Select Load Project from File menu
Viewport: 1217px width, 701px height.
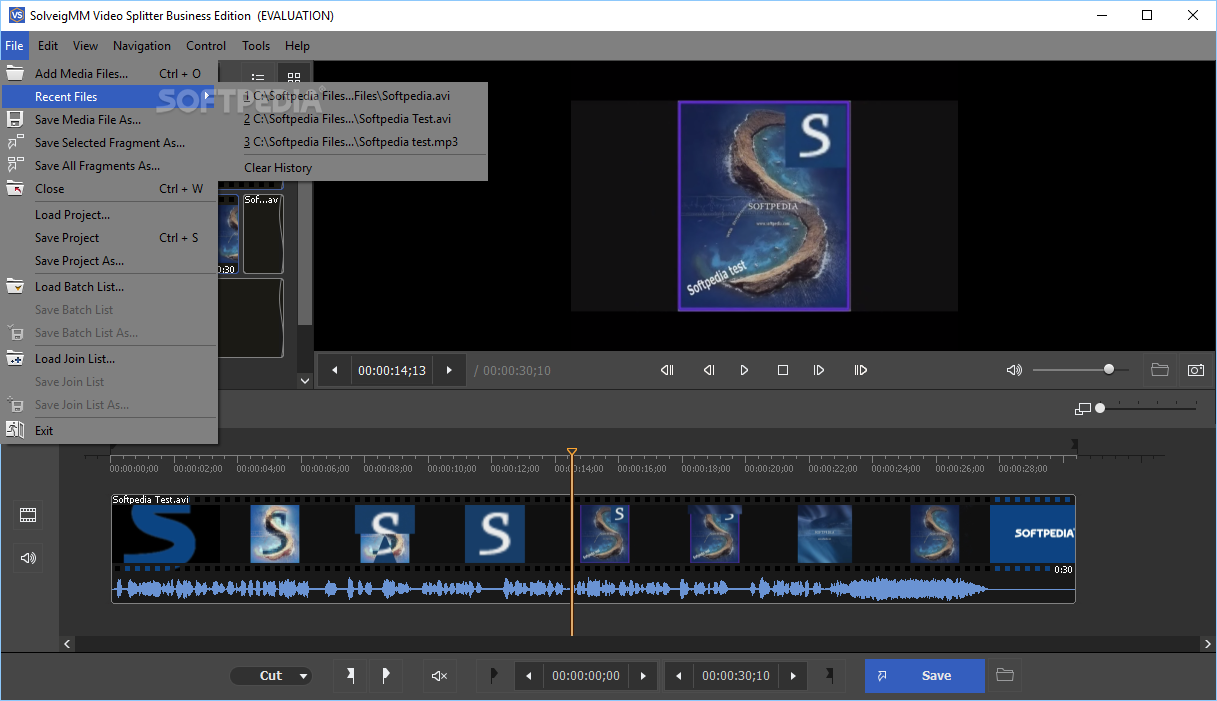tap(110, 215)
